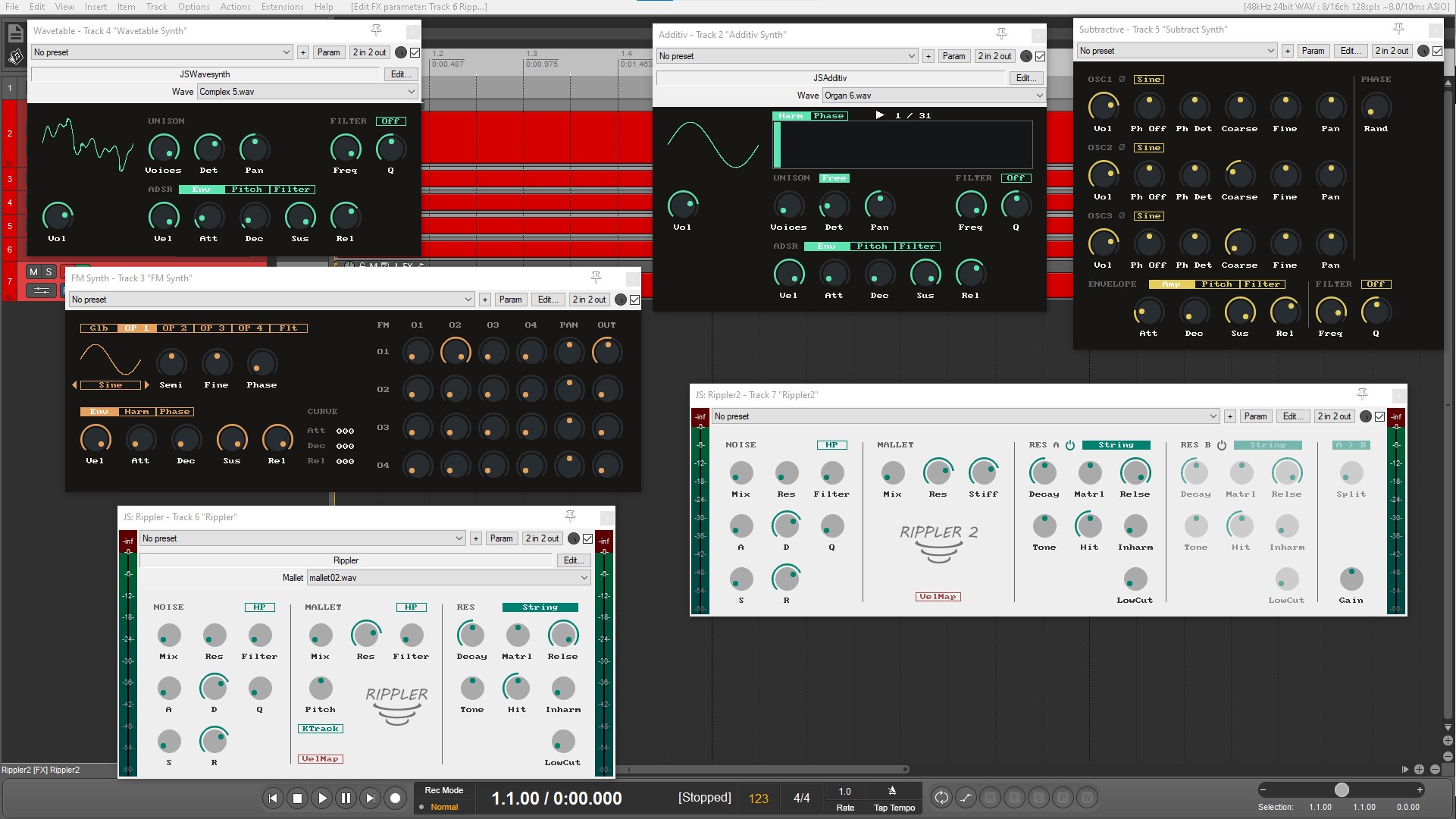This screenshot has height=819, width=1456.
Task: Open Rippler2 preset dropdown
Action: pyautogui.click(x=966, y=416)
